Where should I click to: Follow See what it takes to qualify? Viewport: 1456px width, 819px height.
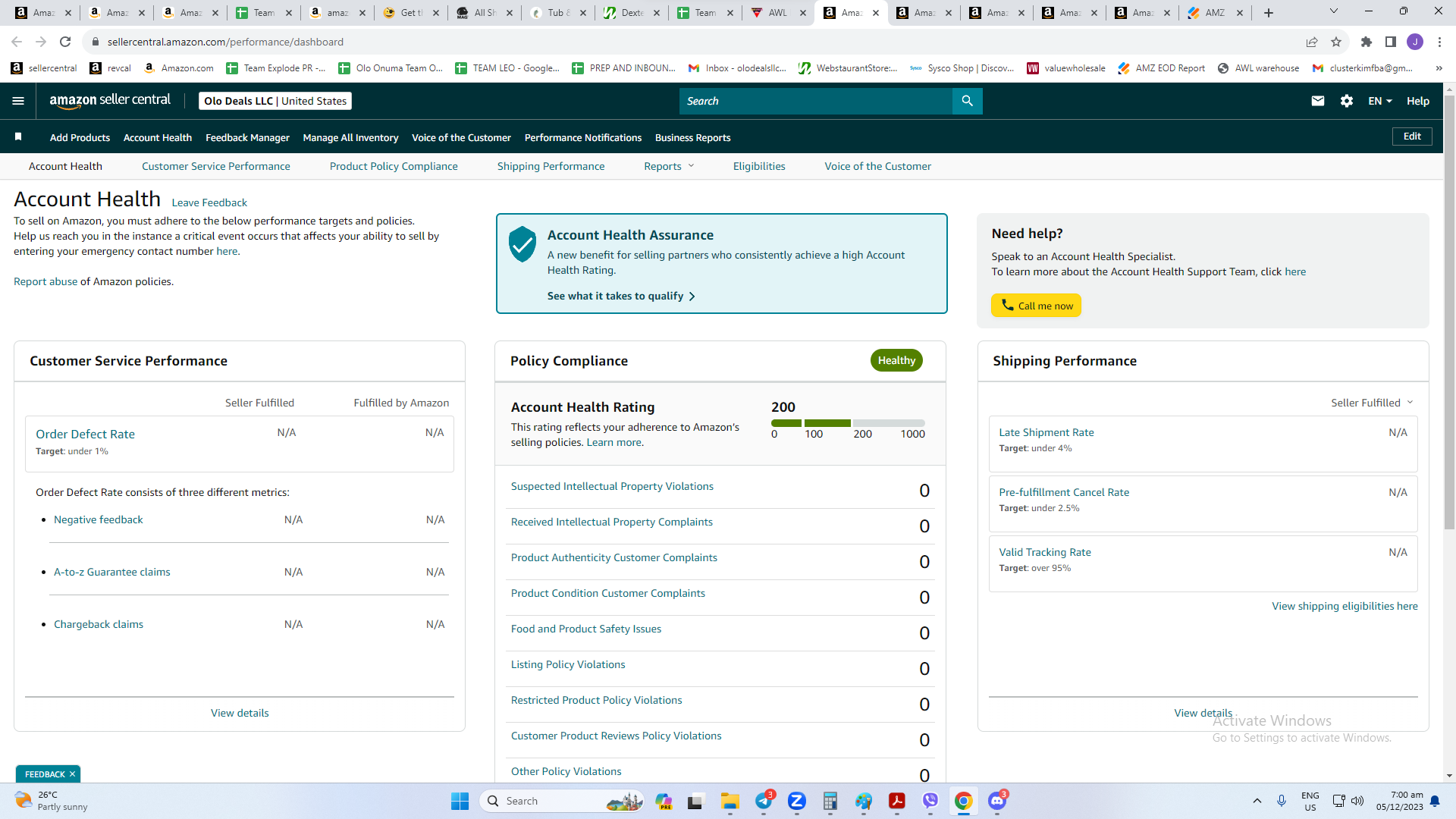tap(621, 296)
